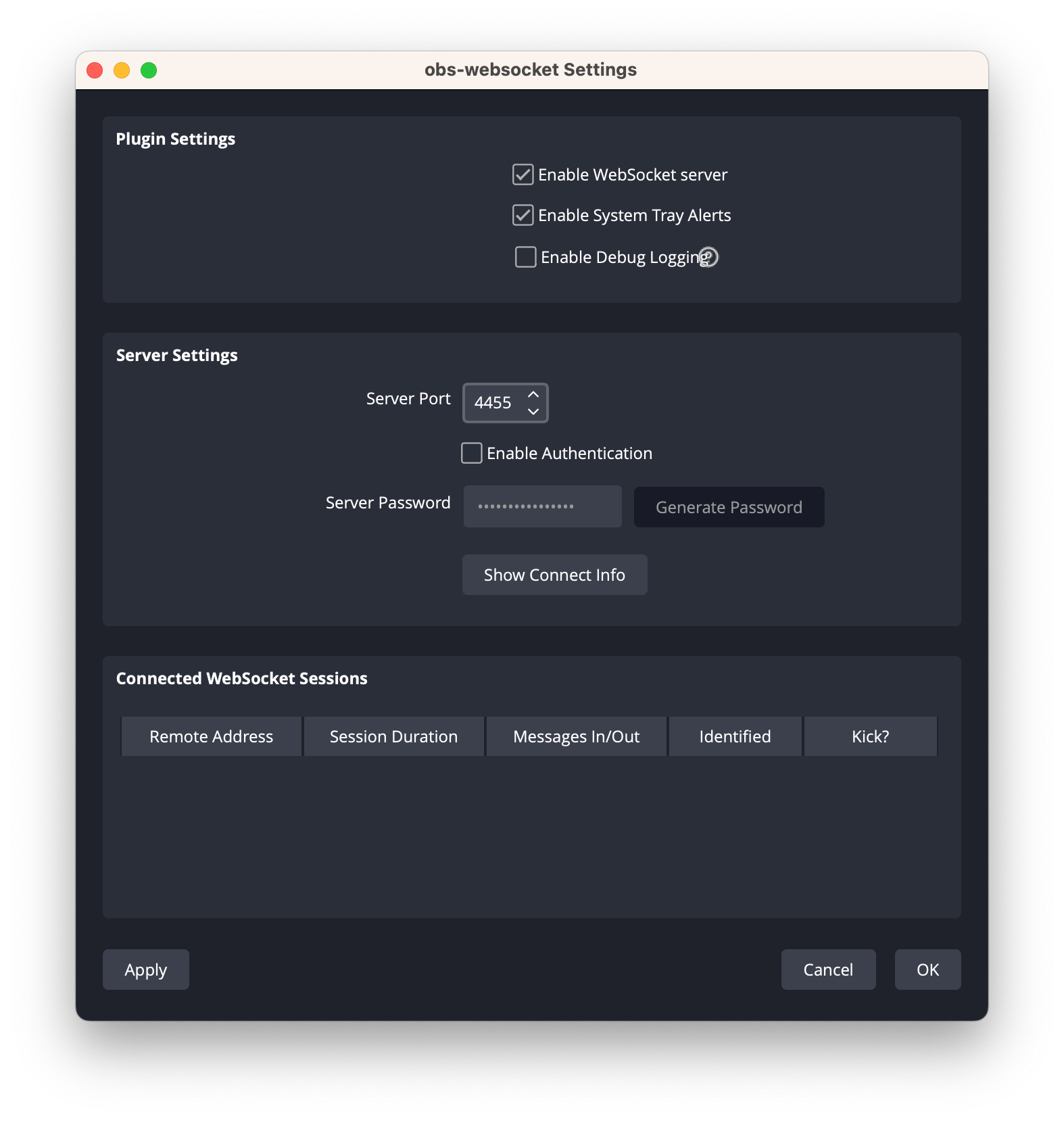
Task: Minimize the settings window with yellow button
Action: [122, 70]
